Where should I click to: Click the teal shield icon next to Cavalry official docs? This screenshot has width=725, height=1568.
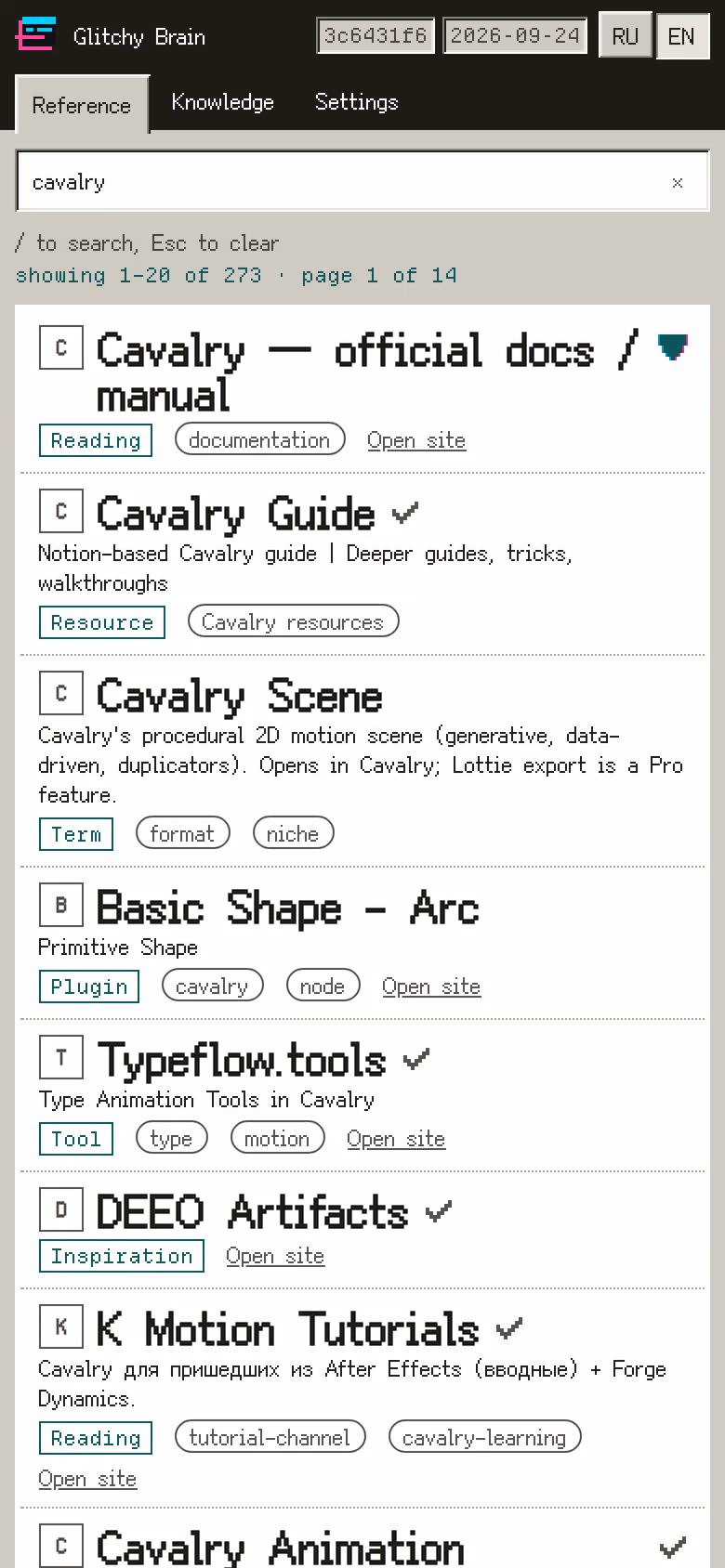coord(673,347)
